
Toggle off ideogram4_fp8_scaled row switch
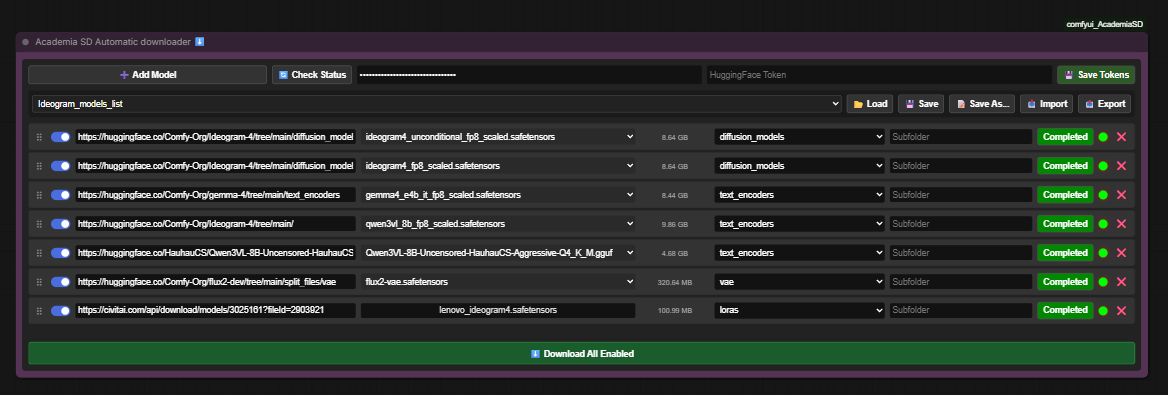pyautogui.click(x=60, y=165)
